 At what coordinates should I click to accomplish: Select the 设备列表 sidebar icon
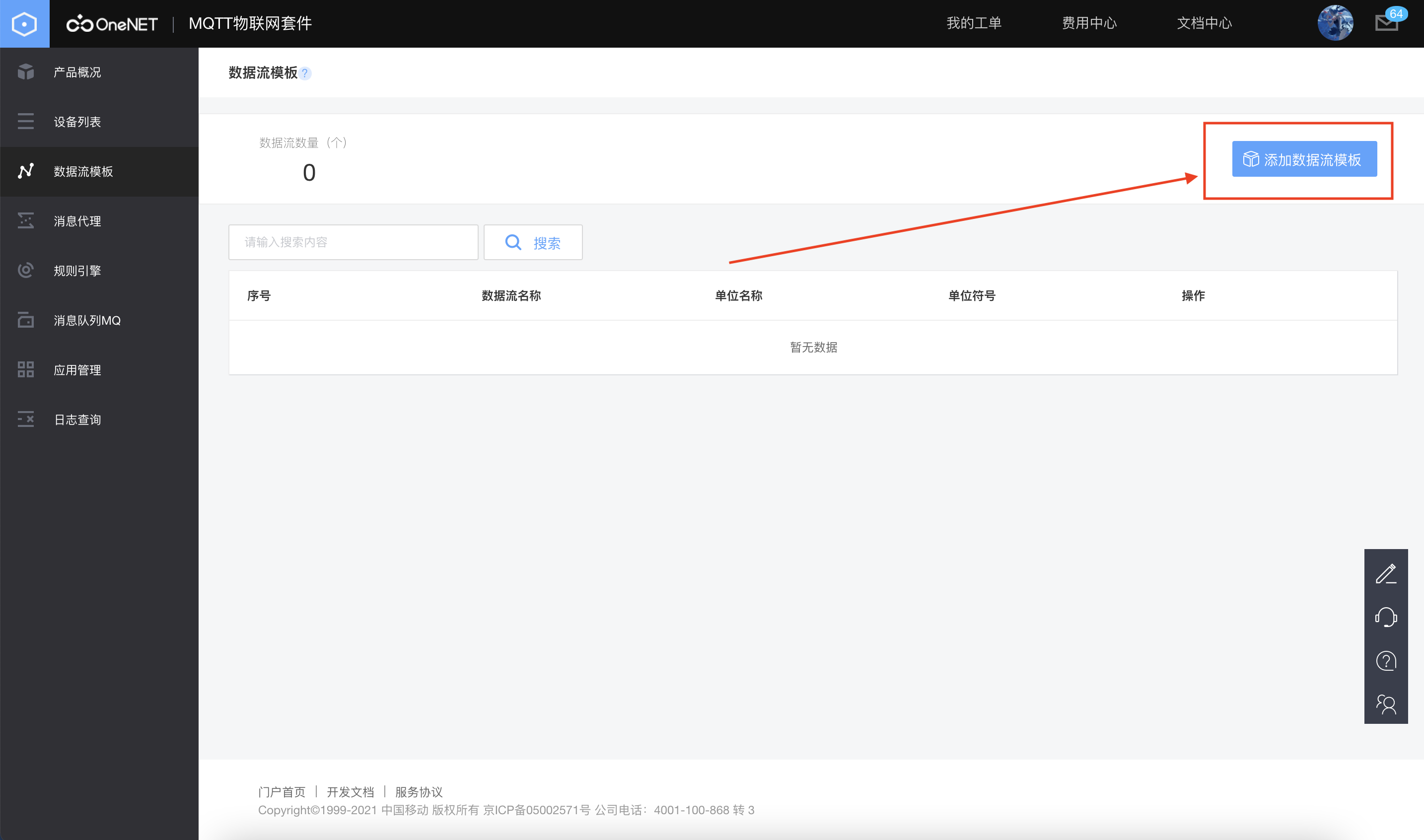pos(25,122)
